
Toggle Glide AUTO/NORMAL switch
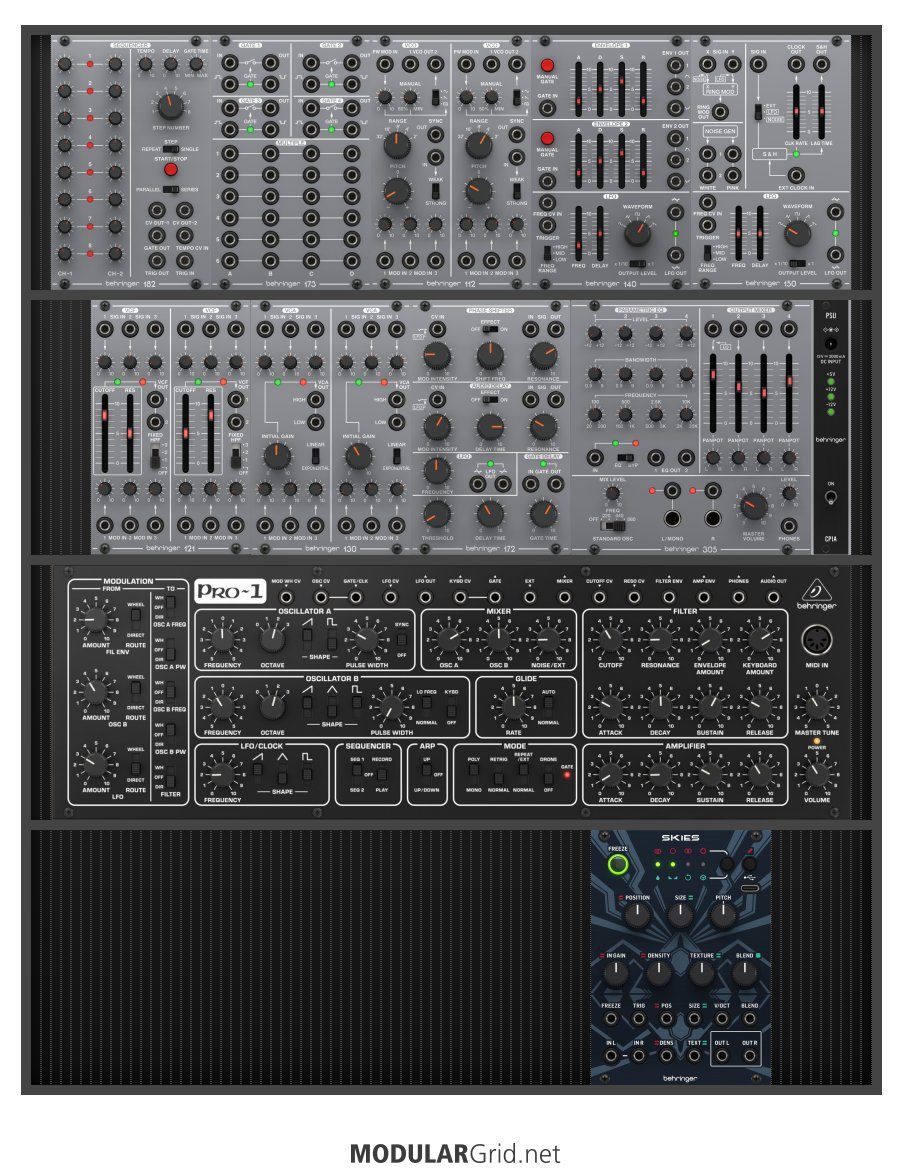pyautogui.click(x=548, y=707)
